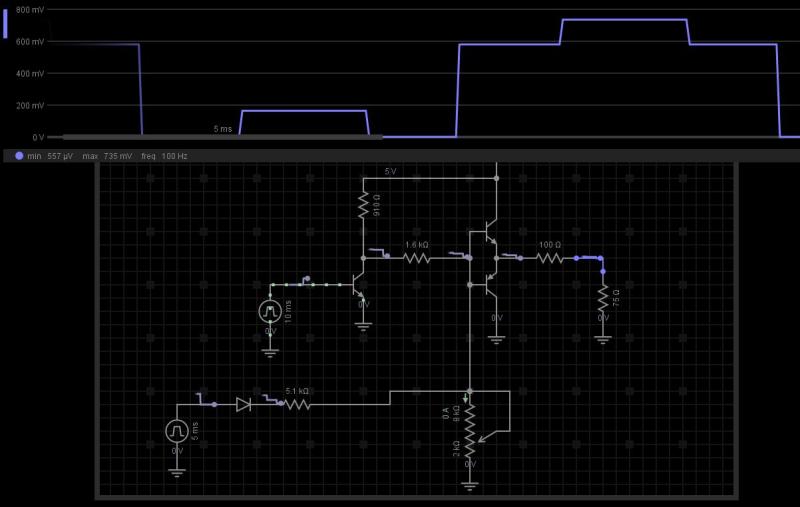The width and height of the screenshot is (800, 507).
Task: Select the 75 Ω load resistor
Action: tap(603, 298)
